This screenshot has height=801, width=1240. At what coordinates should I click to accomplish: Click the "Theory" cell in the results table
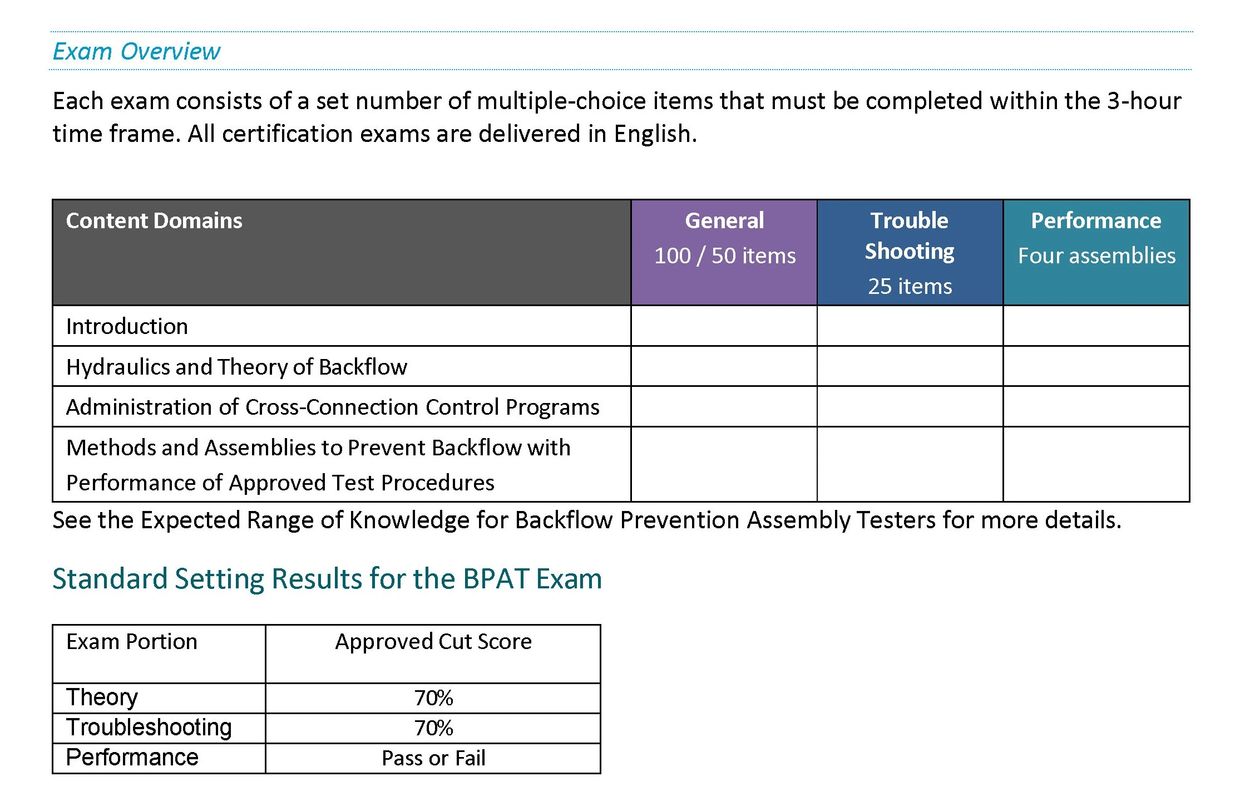(102, 698)
